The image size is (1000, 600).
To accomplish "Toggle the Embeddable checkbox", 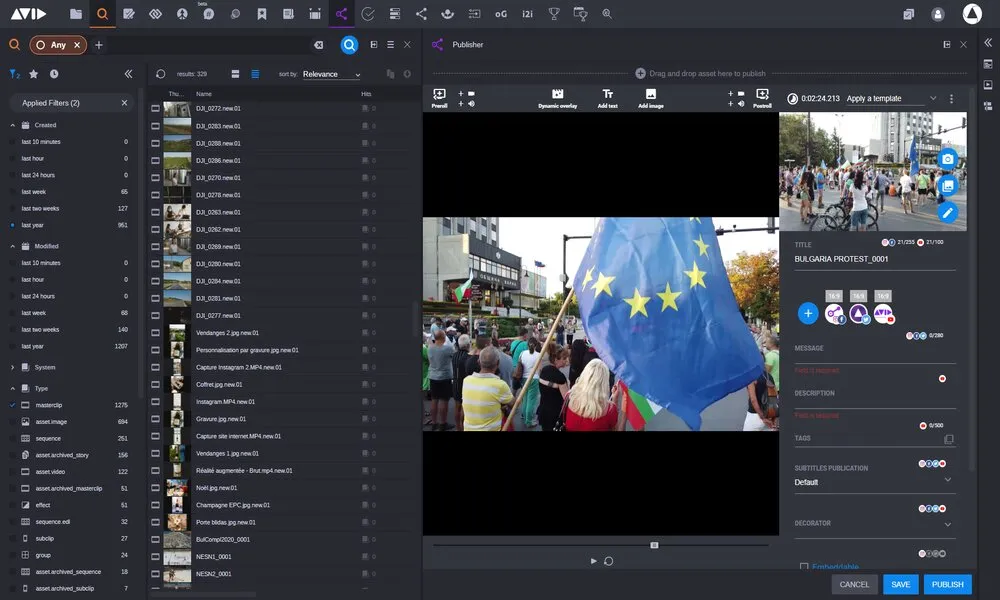I will coord(804,567).
